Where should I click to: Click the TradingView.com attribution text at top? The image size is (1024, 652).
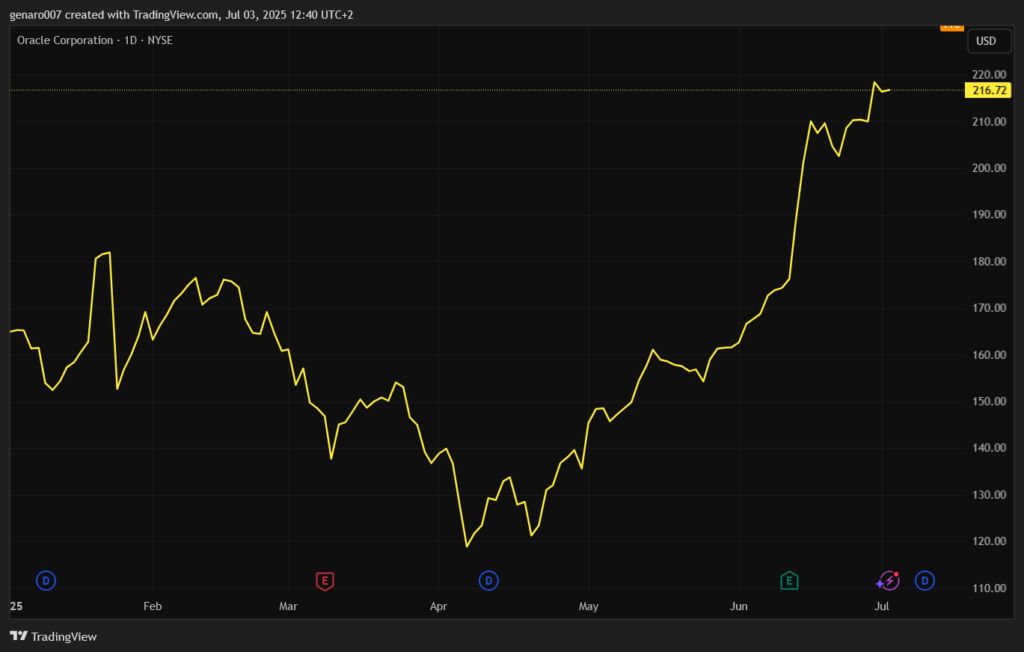(x=181, y=15)
